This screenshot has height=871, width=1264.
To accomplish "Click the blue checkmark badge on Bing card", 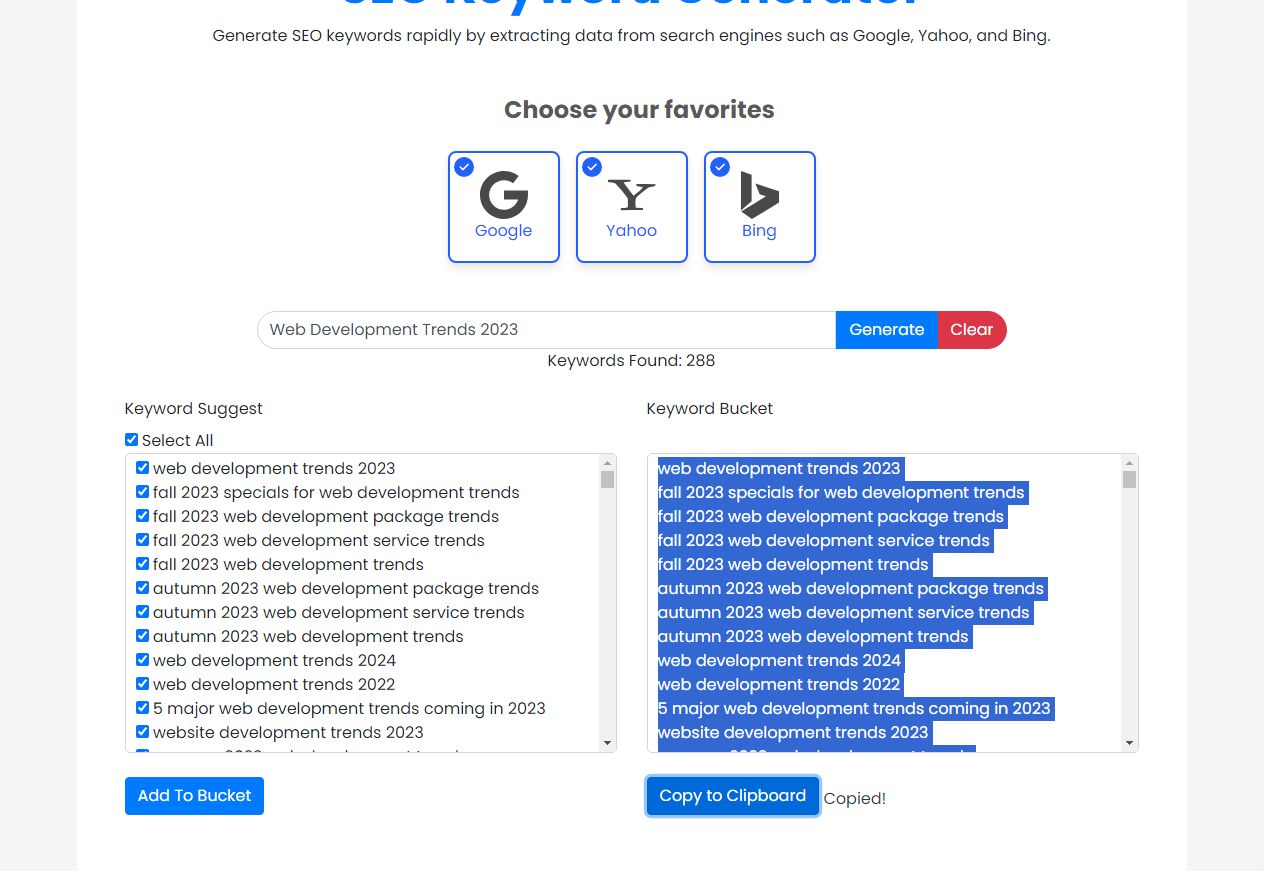I will coord(720,167).
